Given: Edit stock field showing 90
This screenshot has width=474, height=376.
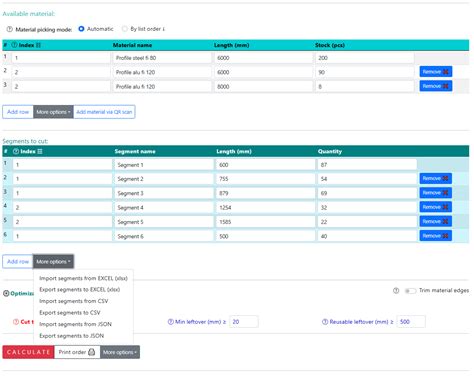Looking at the screenshot, I should [365, 72].
